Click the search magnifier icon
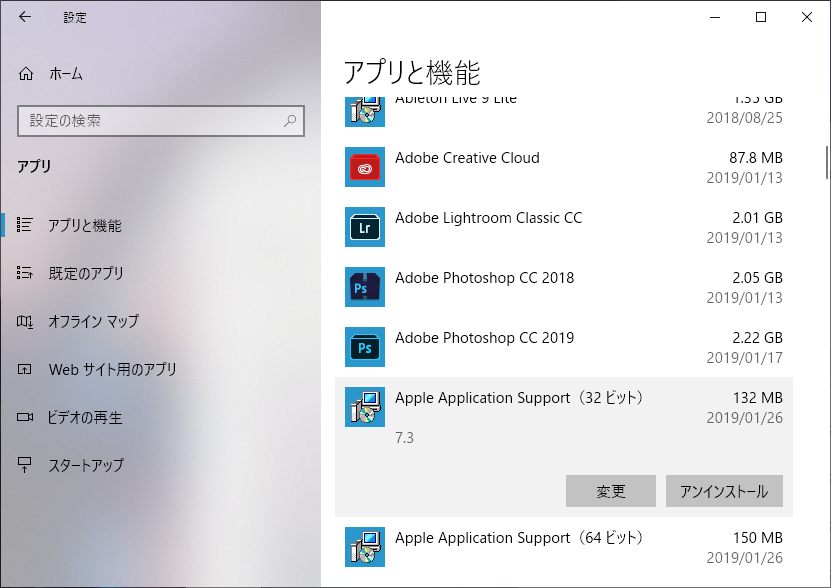 point(289,121)
